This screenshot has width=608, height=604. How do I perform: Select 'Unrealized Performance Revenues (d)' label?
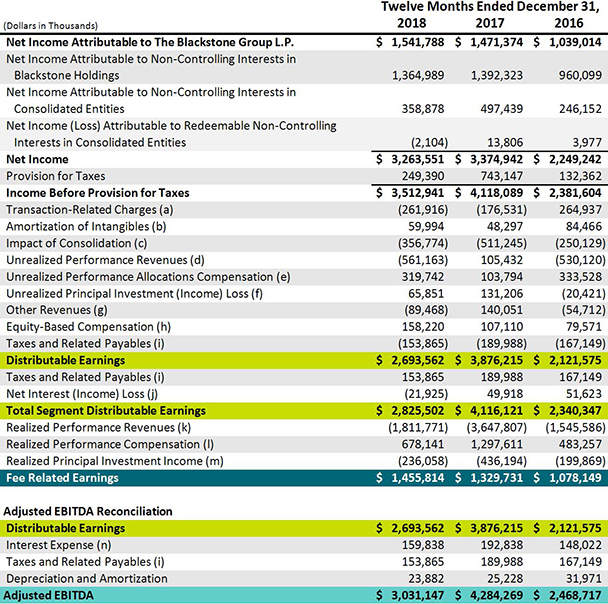click(105, 260)
